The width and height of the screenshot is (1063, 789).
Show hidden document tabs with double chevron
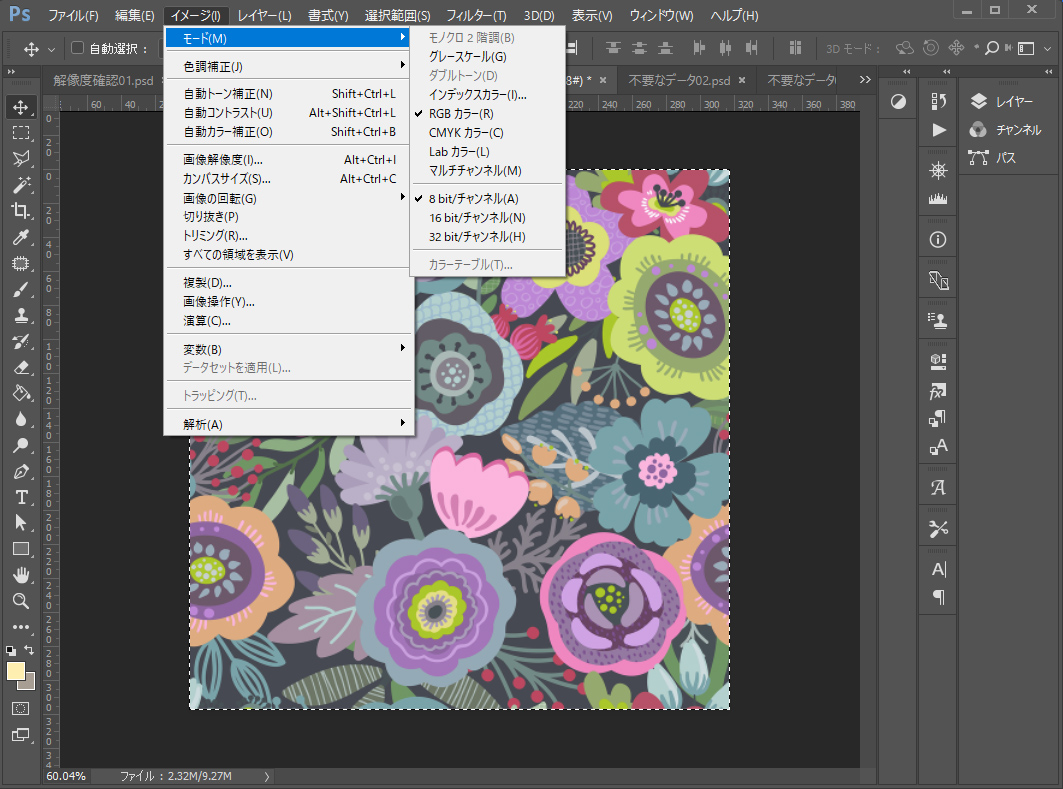[865, 80]
